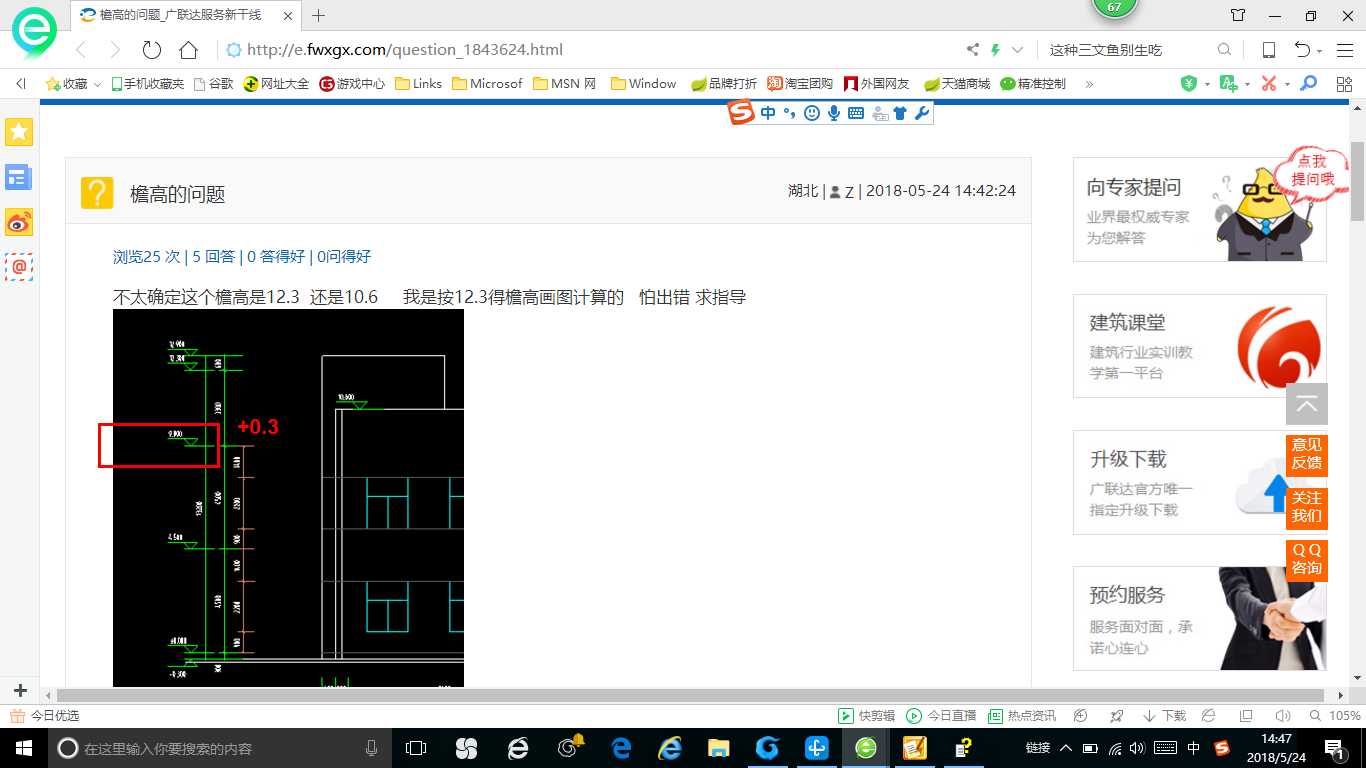Click the back-to-top arrow button
1366x768 pixels.
pyautogui.click(x=1307, y=404)
